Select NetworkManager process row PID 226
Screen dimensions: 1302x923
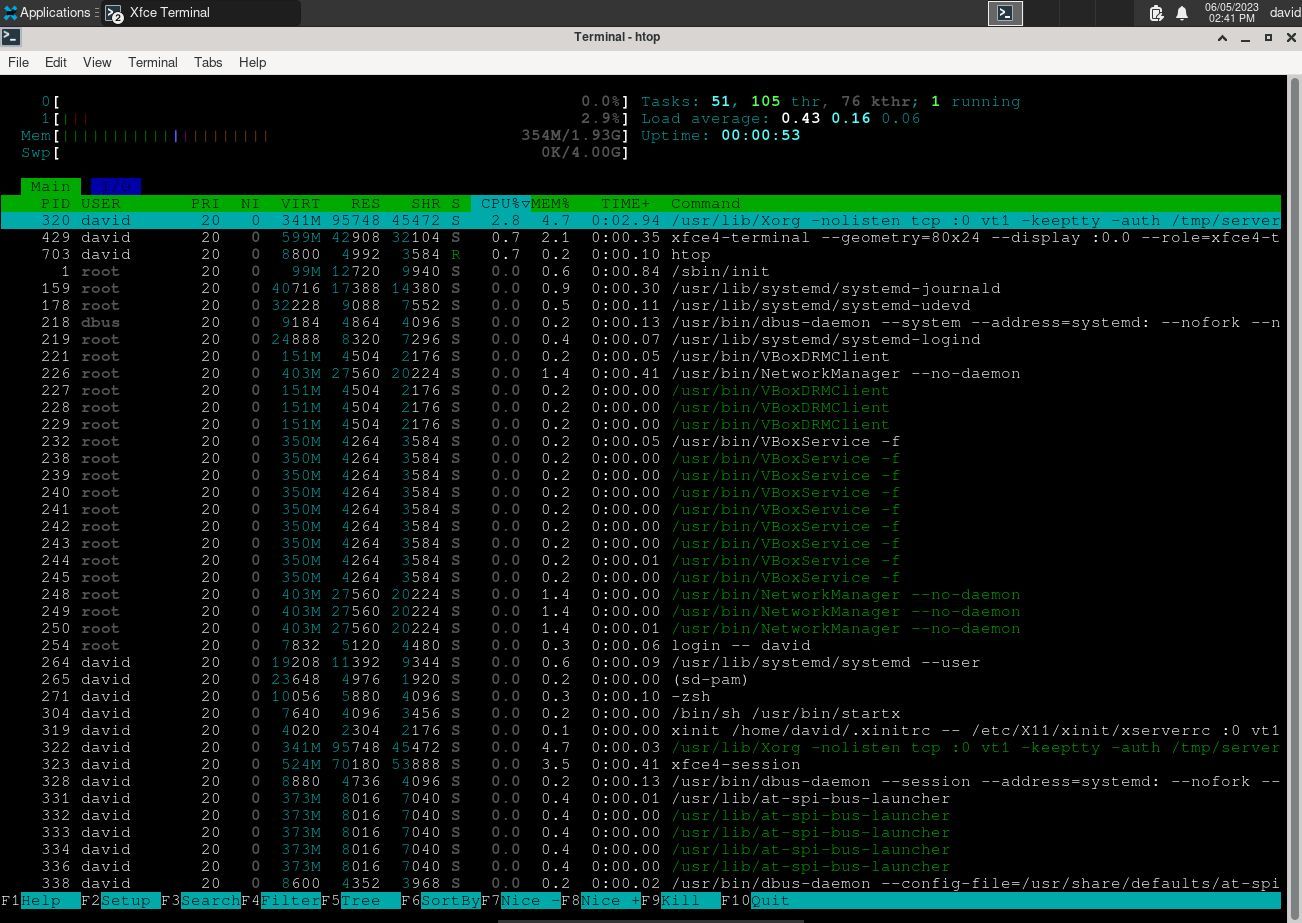[640, 373]
